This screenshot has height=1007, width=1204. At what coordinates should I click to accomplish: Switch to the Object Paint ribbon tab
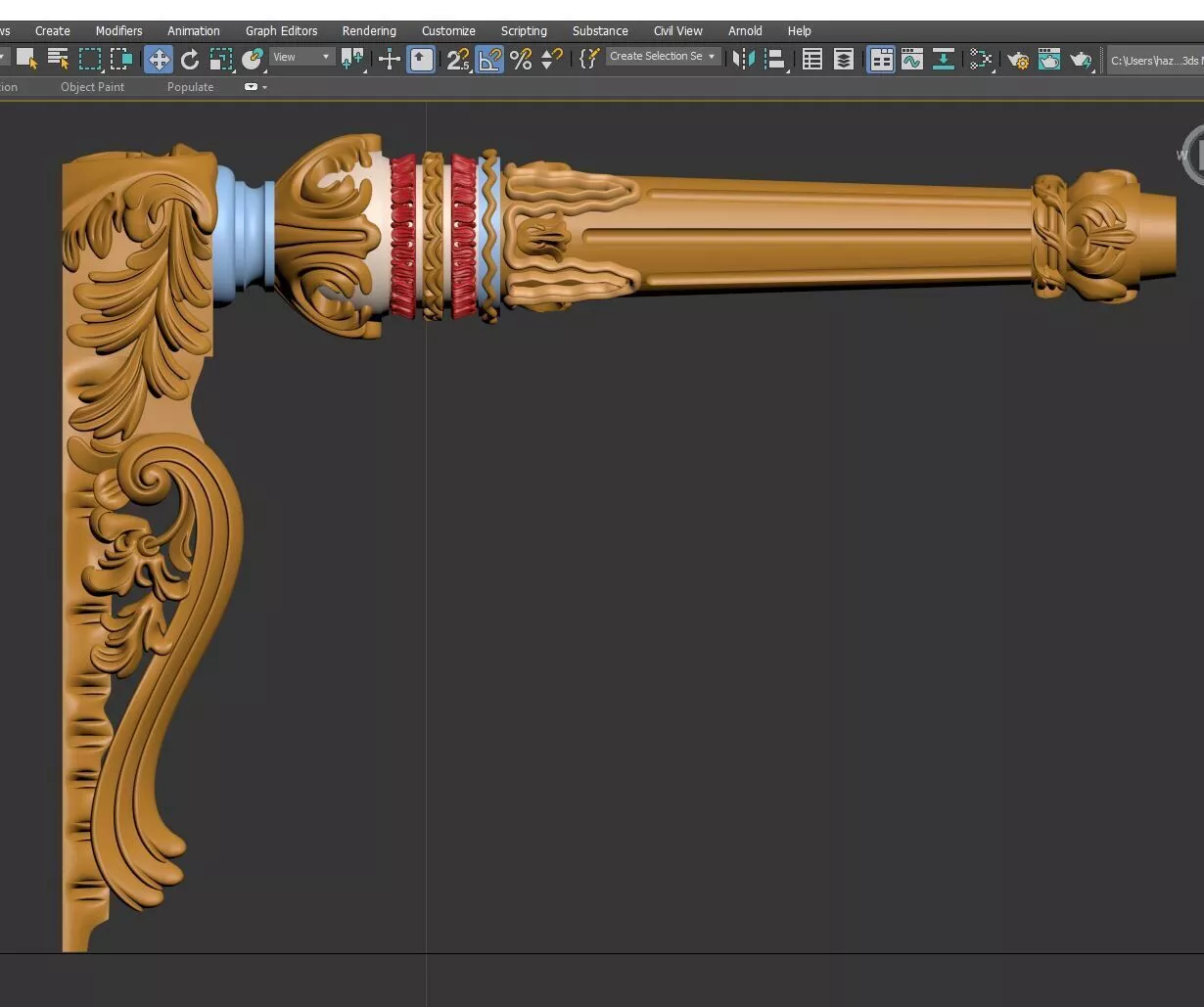[93, 87]
